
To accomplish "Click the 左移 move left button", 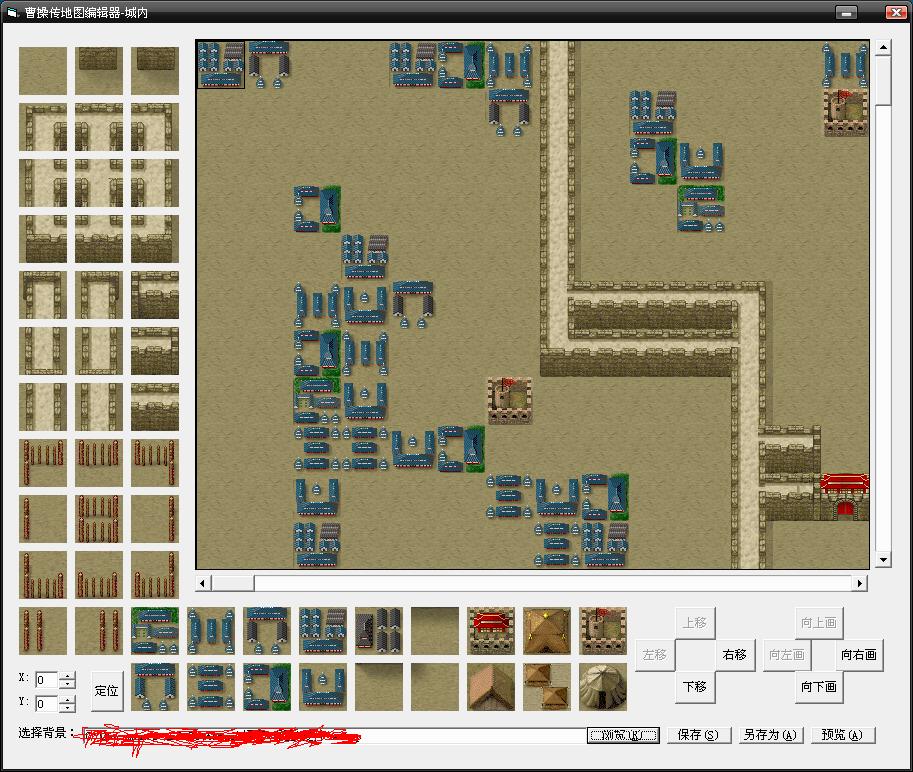I will [655, 655].
